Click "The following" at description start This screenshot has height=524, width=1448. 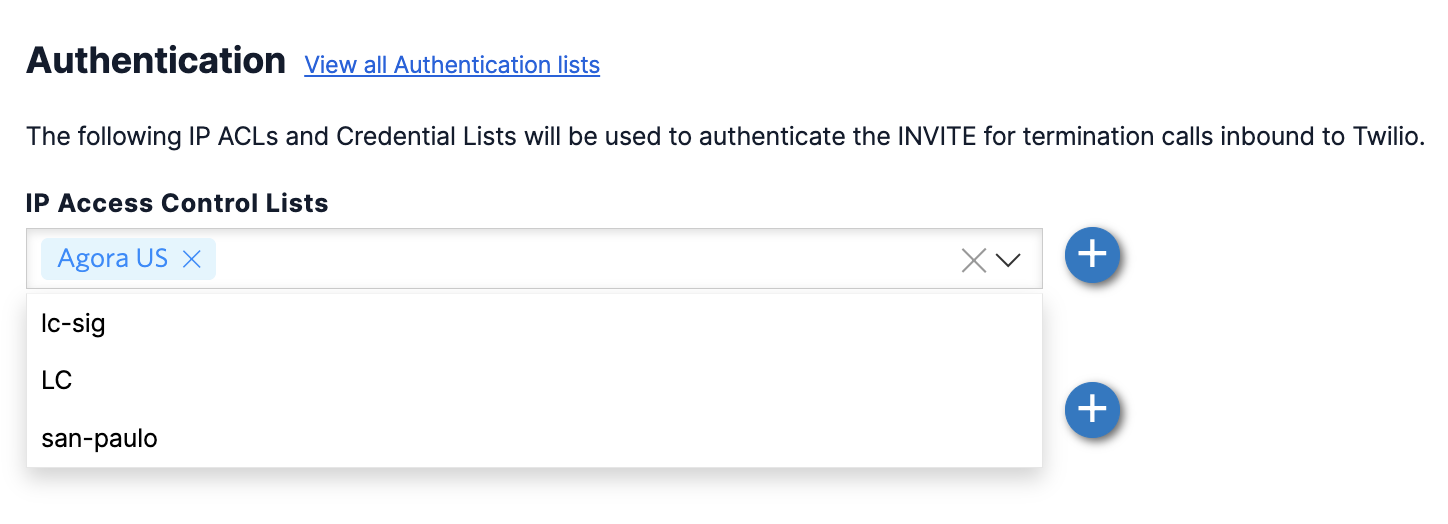[x=88, y=136]
